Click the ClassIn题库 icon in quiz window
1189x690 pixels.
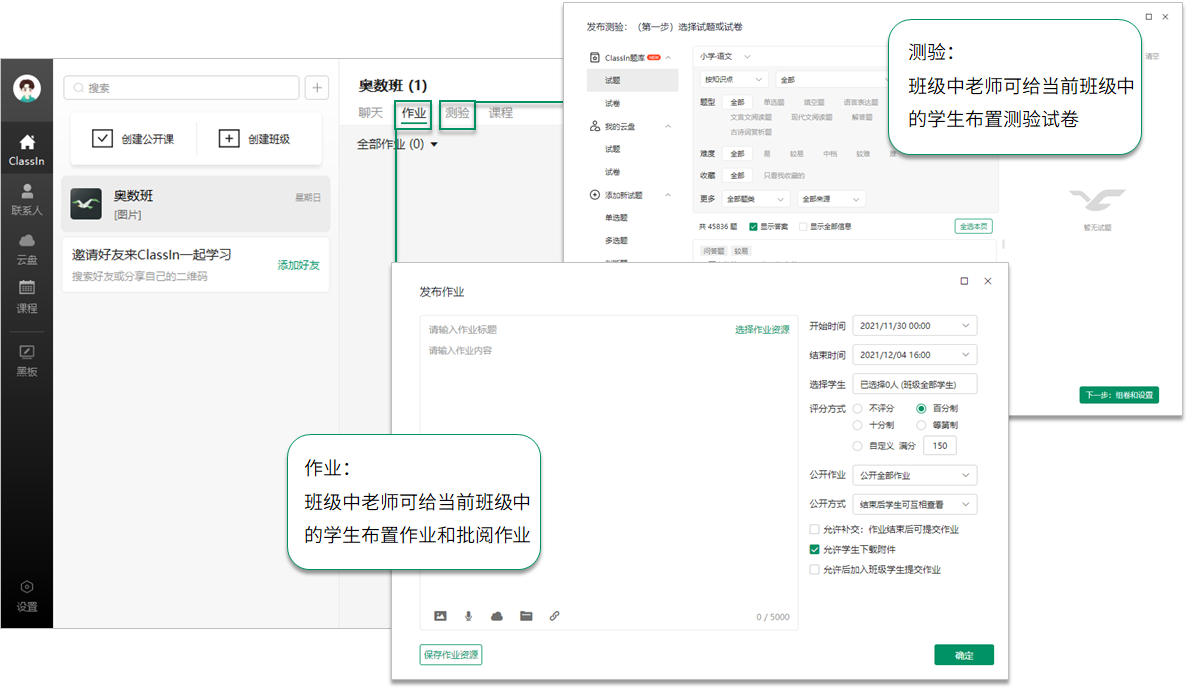click(x=594, y=58)
